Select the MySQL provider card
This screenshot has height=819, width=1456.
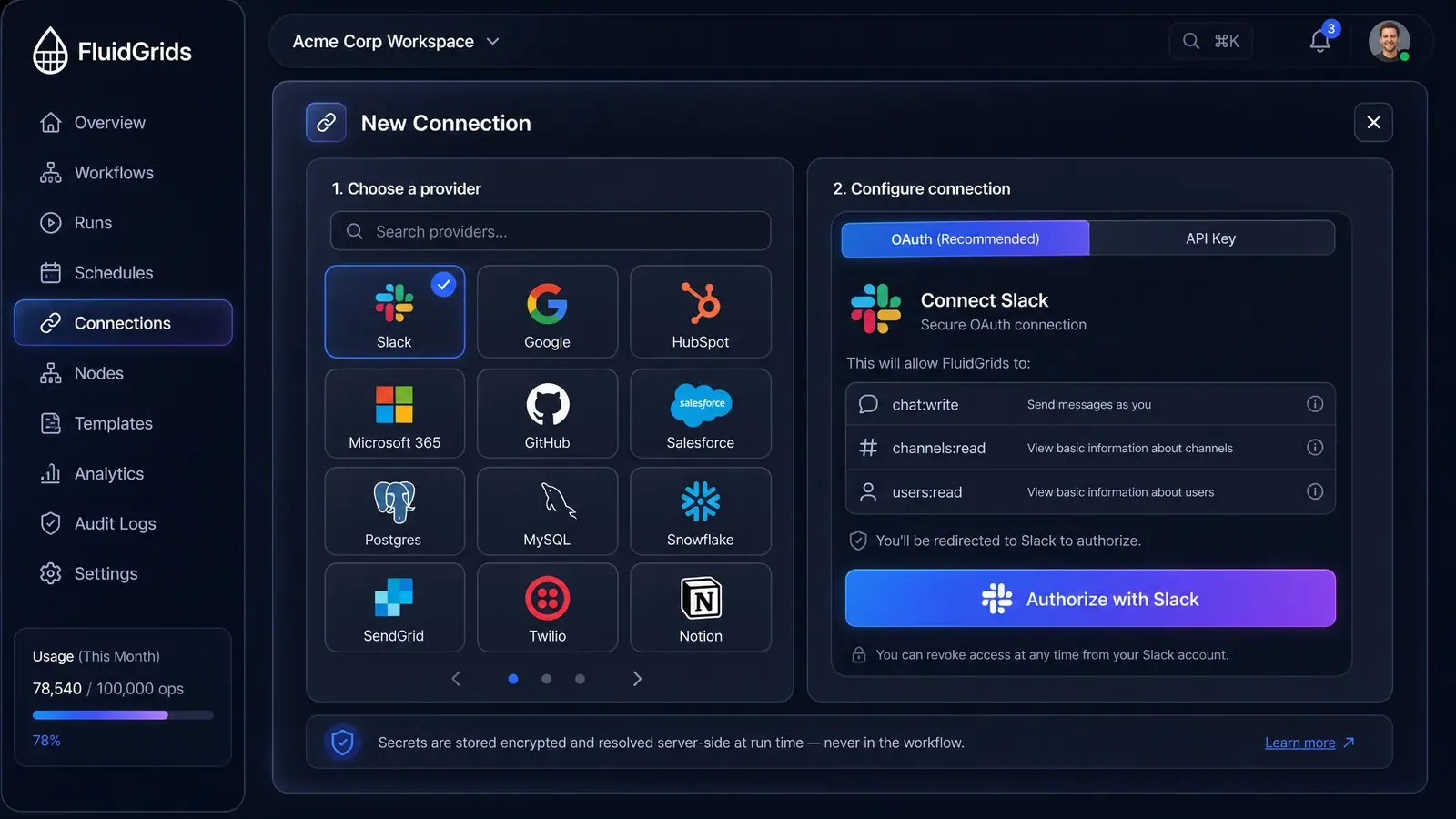(547, 511)
